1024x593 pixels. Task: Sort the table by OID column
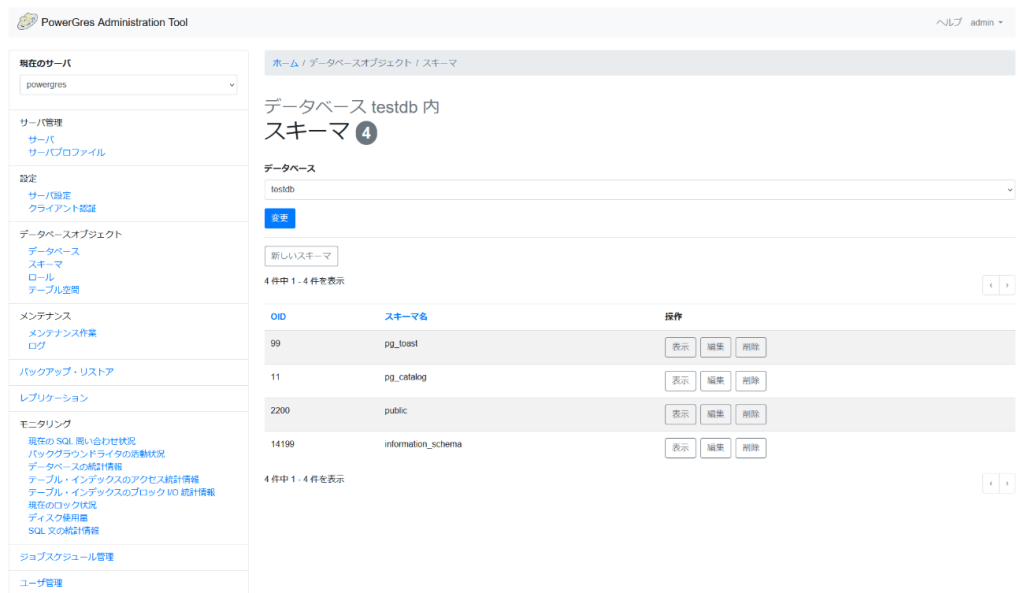[x=278, y=317]
